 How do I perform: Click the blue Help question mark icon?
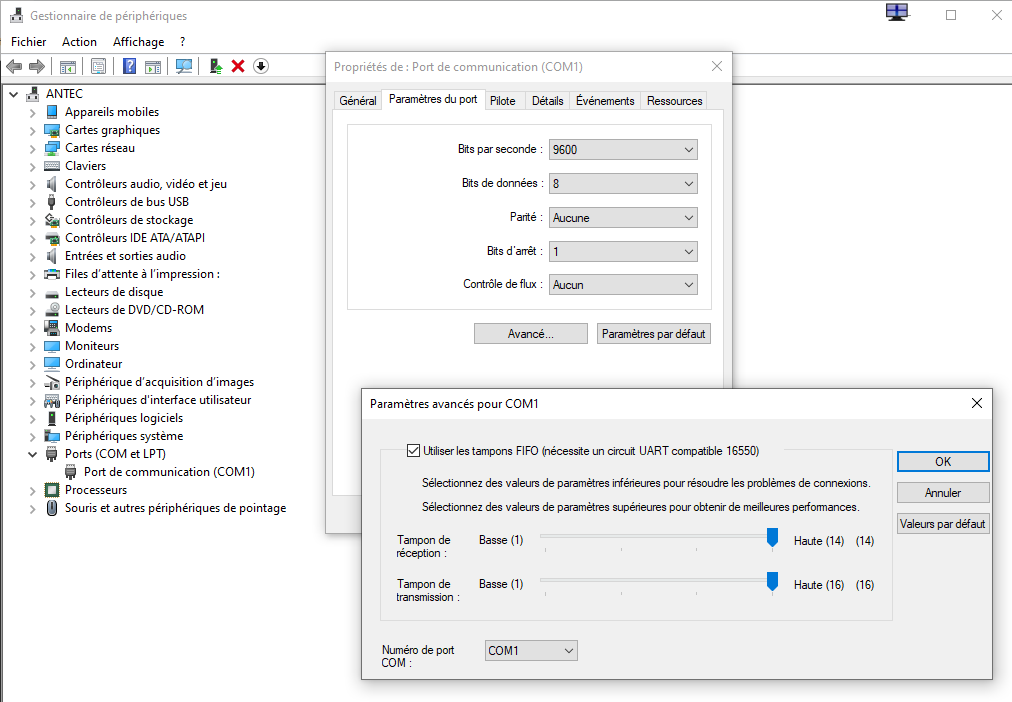pos(130,66)
